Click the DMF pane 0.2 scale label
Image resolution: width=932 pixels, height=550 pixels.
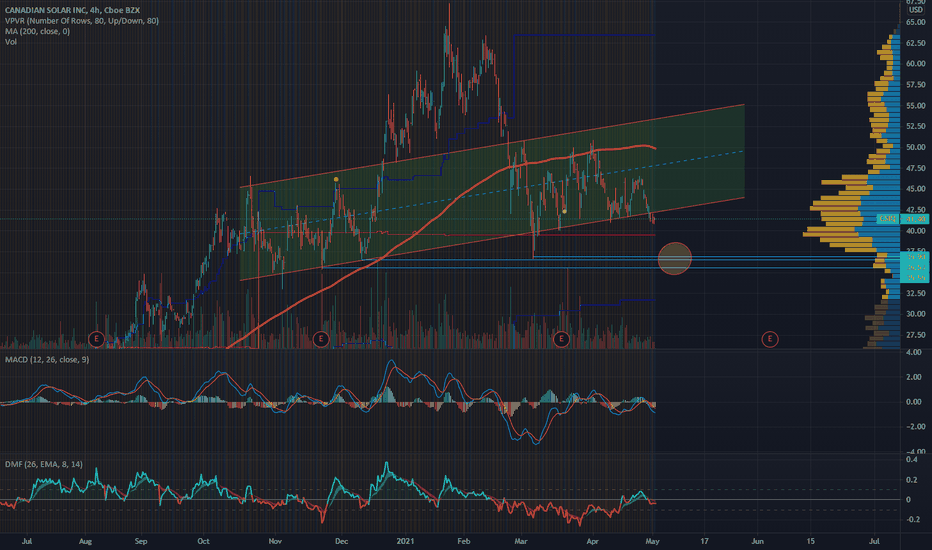click(x=912, y=480)
